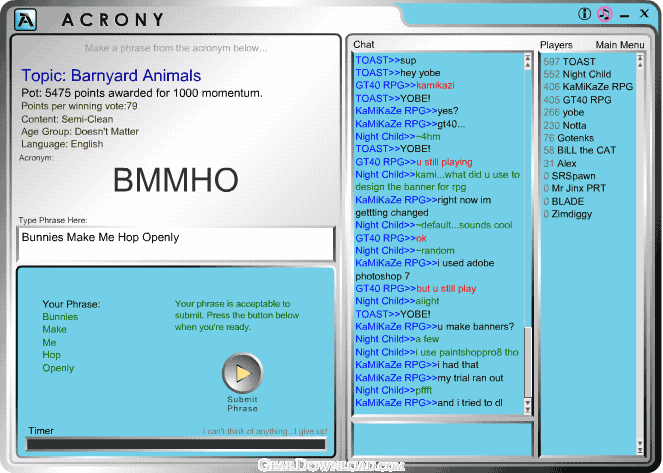The width and height of the screenshot is (663, 473).
Task: Toggle the music note sound icon
Action: point(605,14)
